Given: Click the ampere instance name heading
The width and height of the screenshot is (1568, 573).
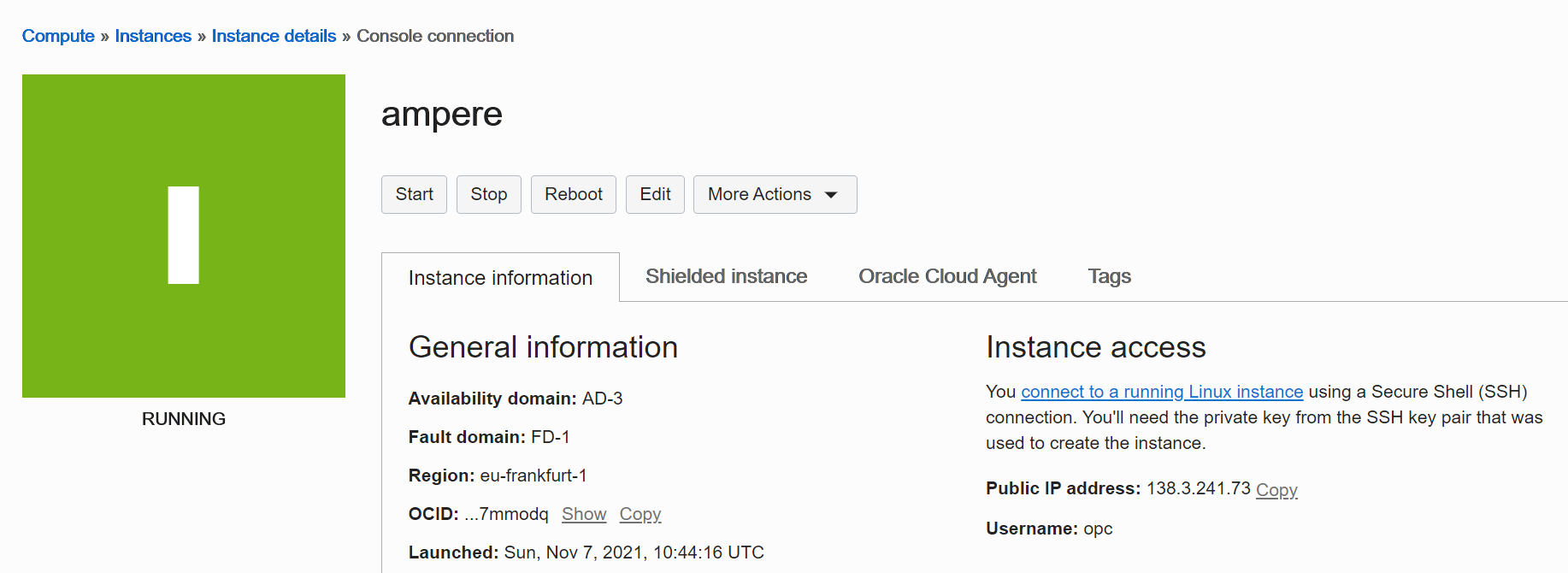Looking at the screenshot, I should pos(441,115).
